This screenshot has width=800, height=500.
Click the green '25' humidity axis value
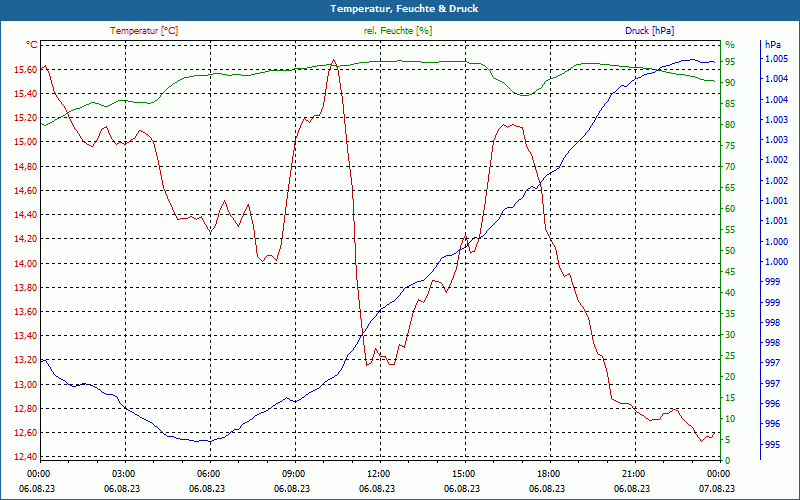point(730,356)
